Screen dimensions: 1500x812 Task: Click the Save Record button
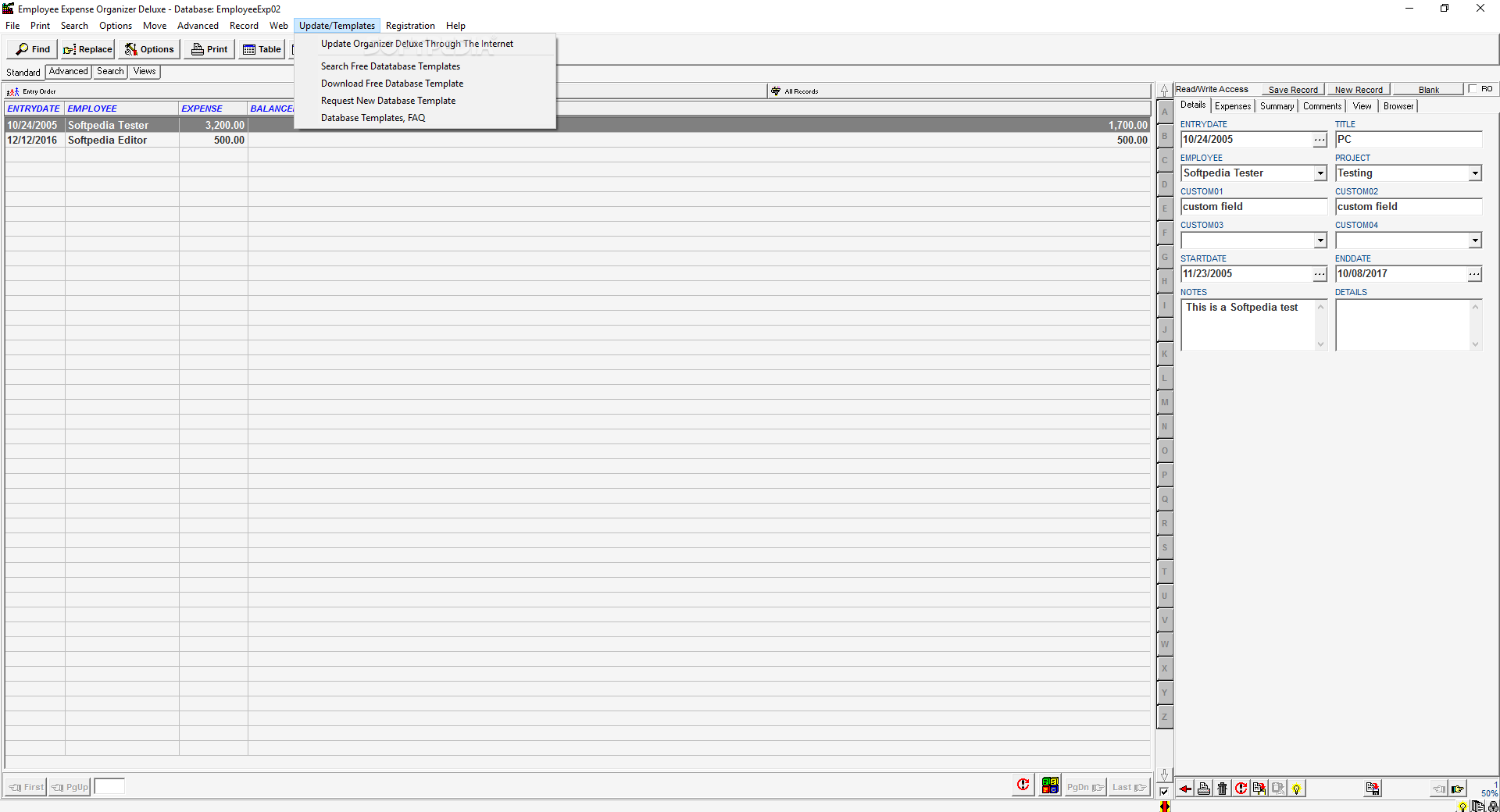click(1293, 90)
